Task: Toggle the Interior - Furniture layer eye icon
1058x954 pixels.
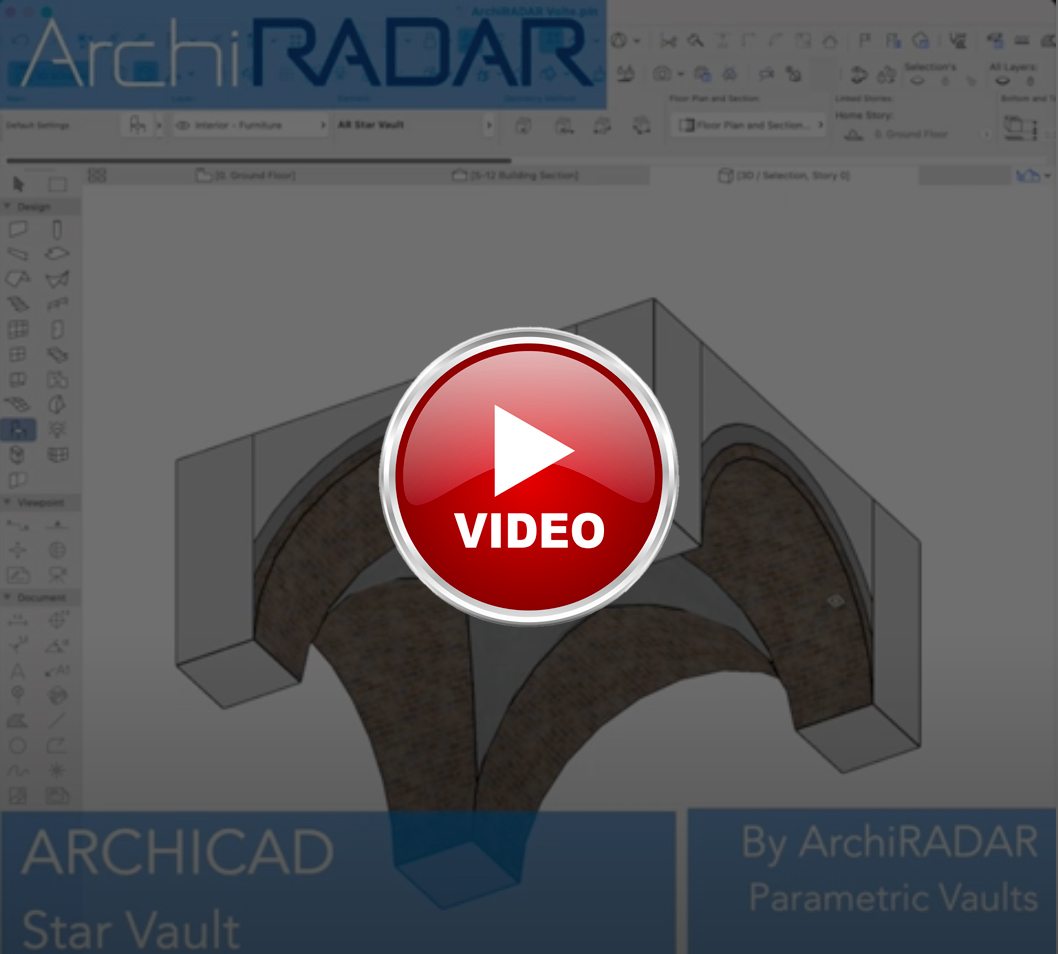Action: (183, 126)
